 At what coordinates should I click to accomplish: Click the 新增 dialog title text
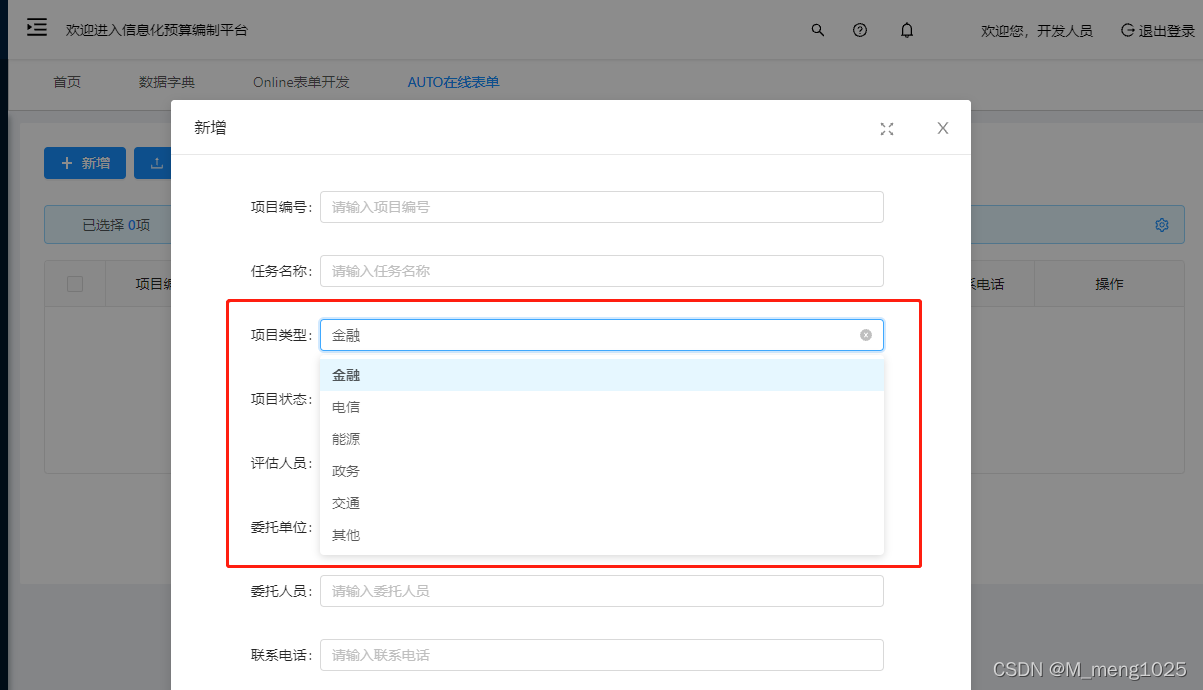pos(210,128)
